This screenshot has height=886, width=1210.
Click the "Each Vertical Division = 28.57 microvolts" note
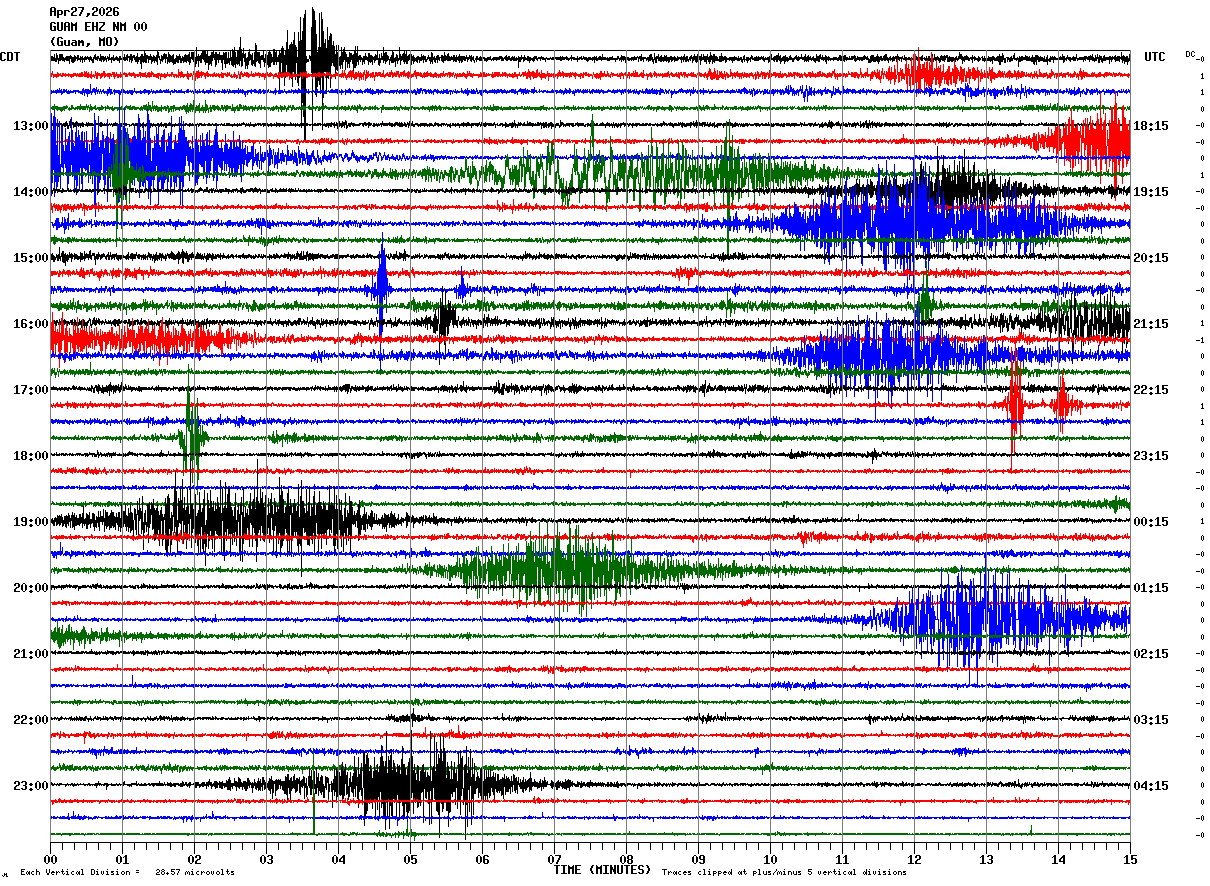[128, 872]
